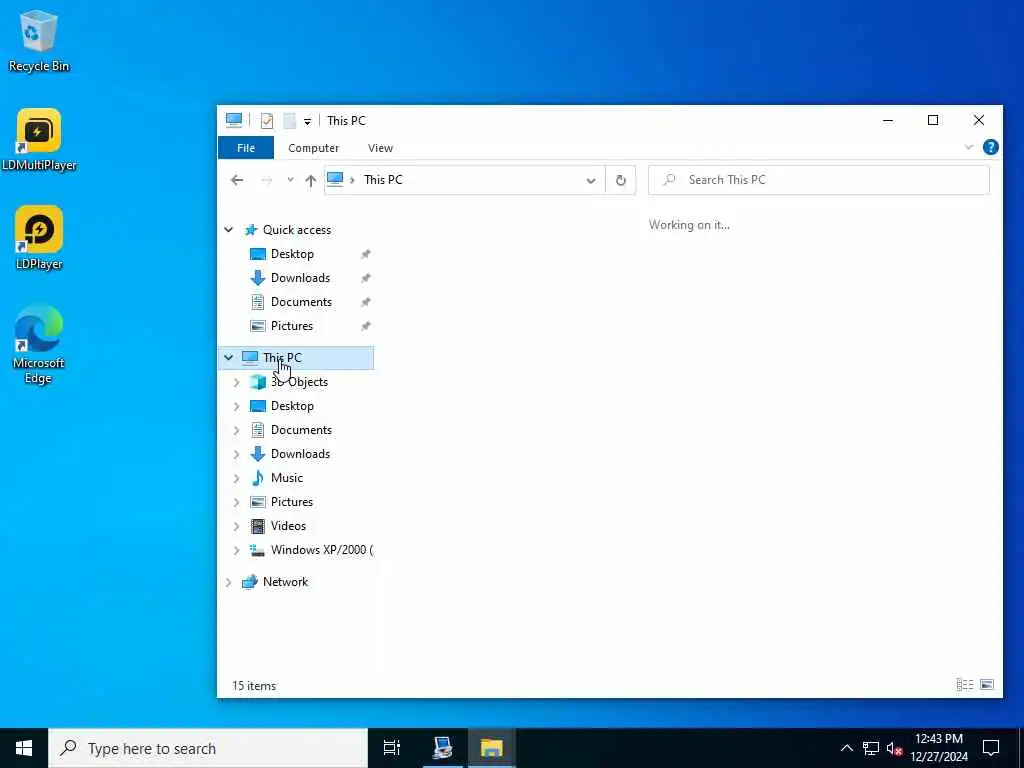Open the clock showing 12:43 PM

[939, 748]
